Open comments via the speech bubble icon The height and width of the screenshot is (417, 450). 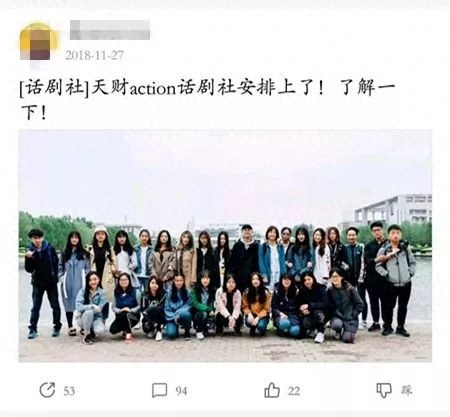pyautogui.click(x=159, y=390)
